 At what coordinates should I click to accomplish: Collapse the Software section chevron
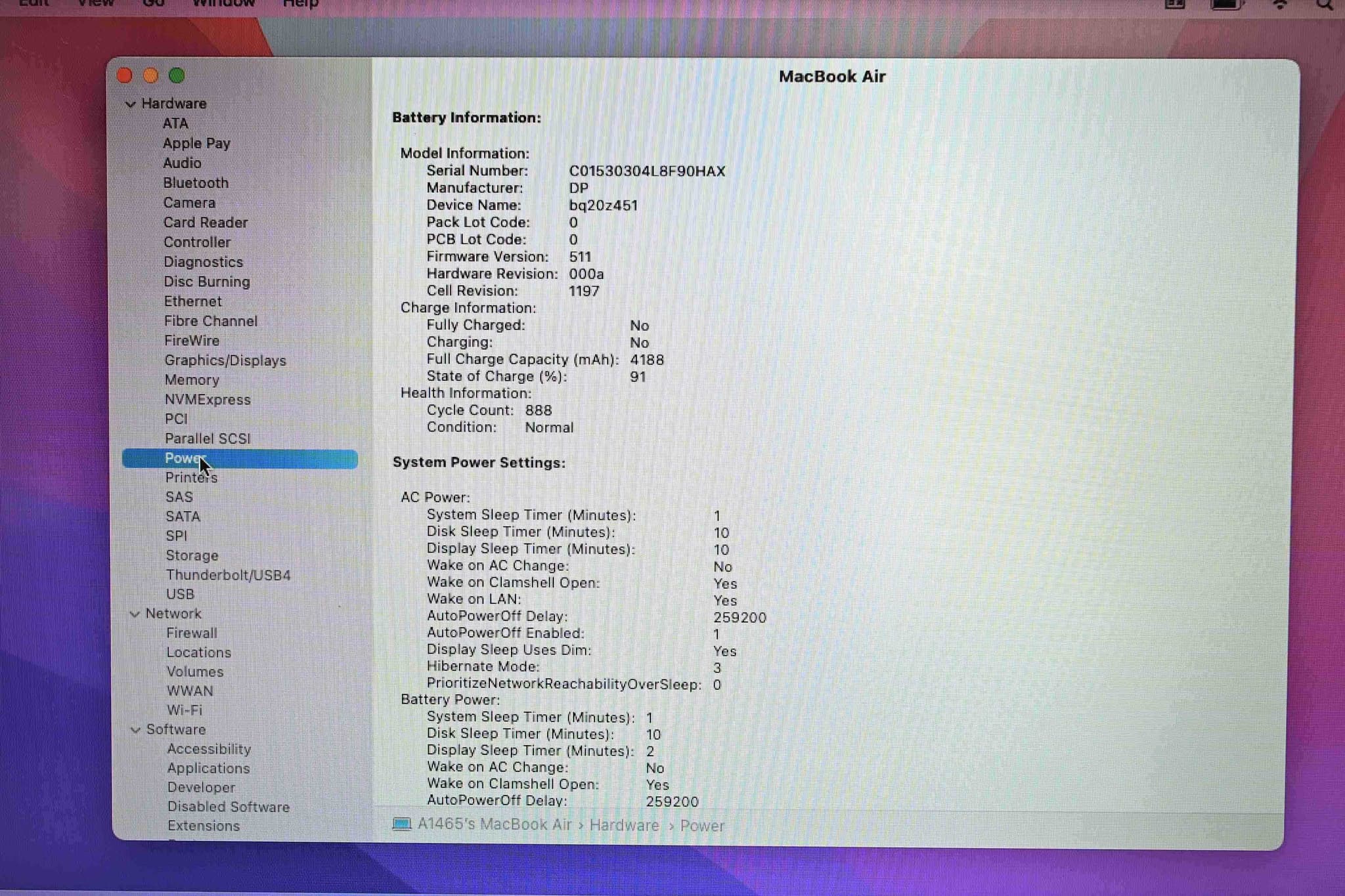[x=135, y=730]
